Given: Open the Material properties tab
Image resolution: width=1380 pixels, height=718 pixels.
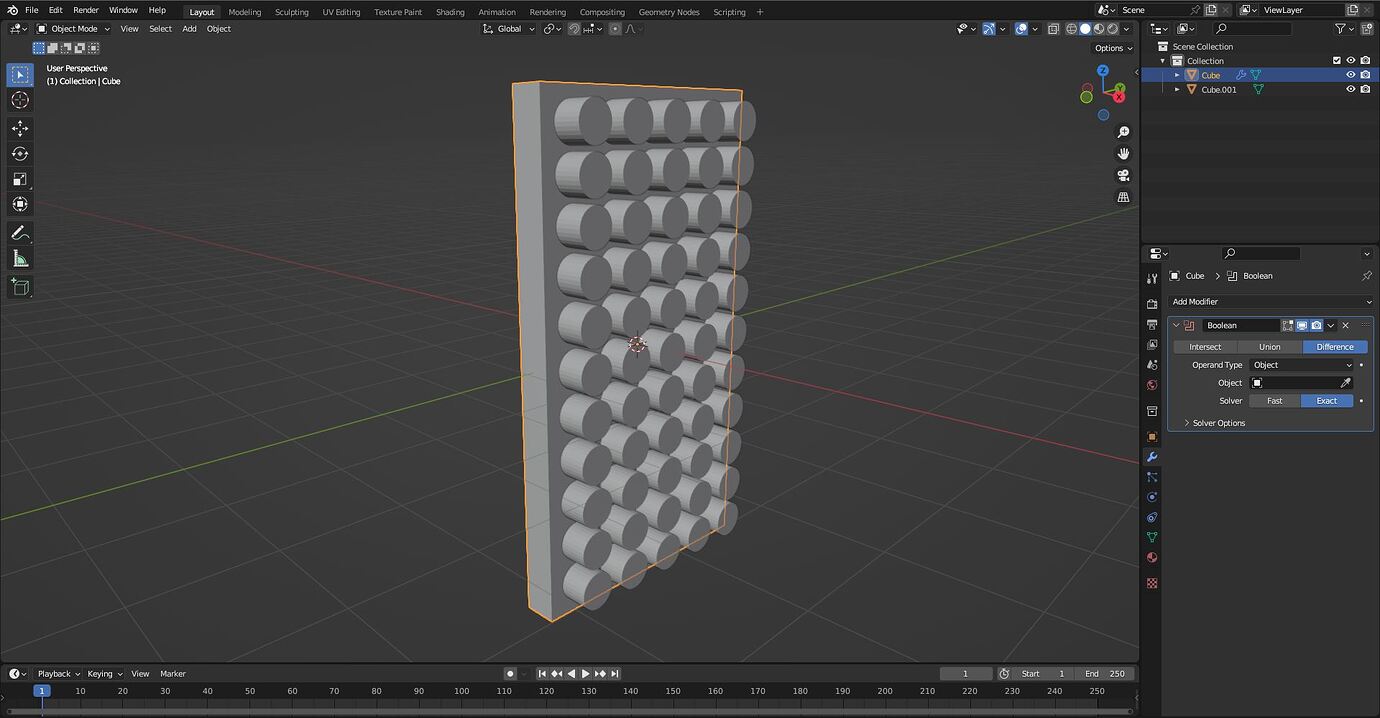Looking at the screenshot, I should point(1152,558).
